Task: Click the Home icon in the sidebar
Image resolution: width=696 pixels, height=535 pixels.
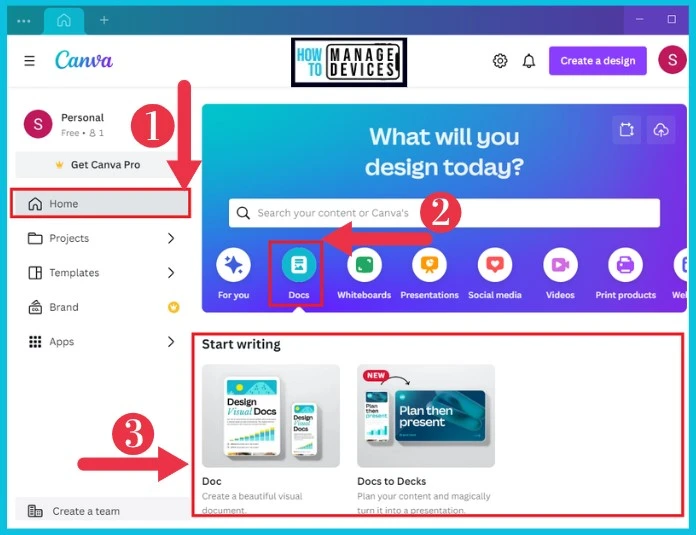Action: [35, 204]
